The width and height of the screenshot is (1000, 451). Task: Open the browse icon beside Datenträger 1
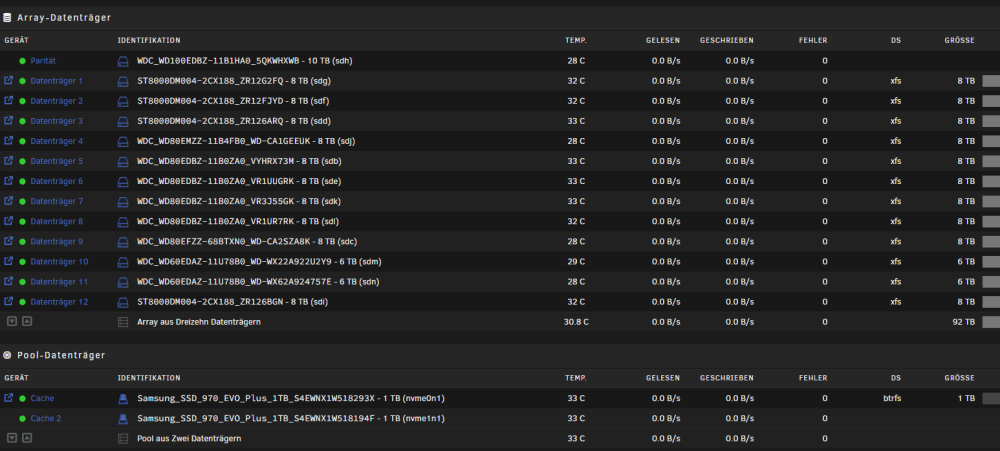point(8,81)
